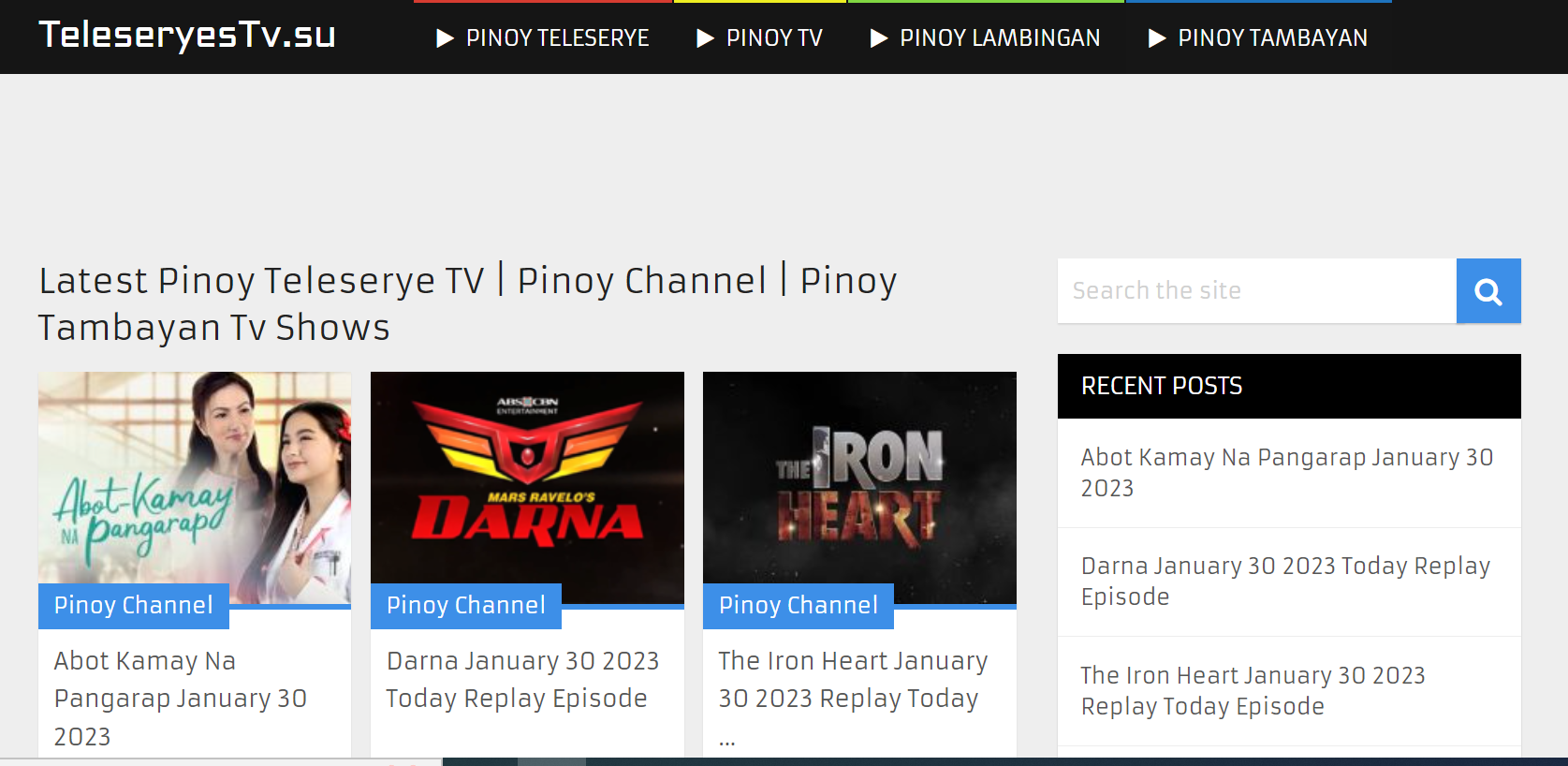Image resolution: width=1568 pixels, height=766 pixels.
Task: Click the search magnifier button
Action: 1488,291
